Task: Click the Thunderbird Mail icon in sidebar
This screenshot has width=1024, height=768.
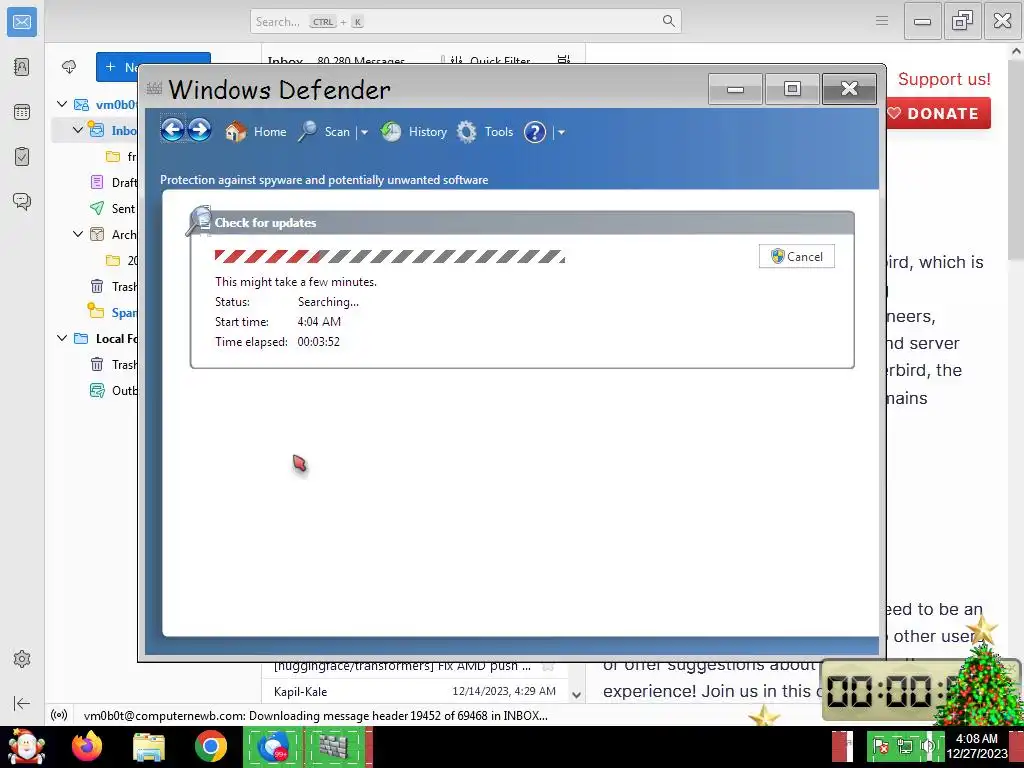Action: [x=22, y=22]
